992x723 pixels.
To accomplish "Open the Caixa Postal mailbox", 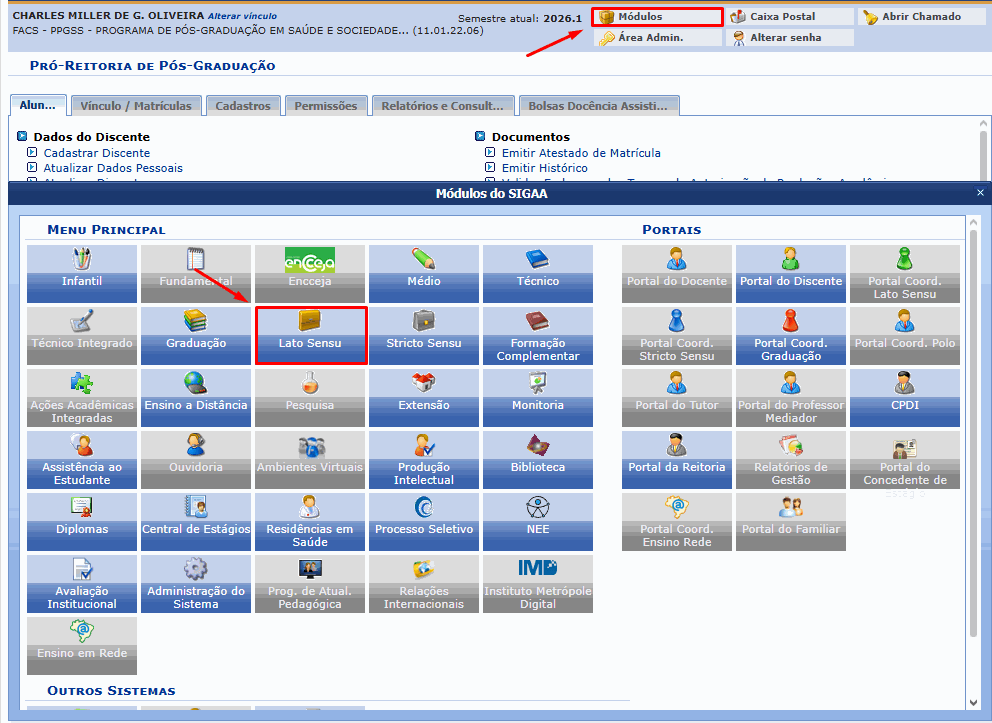I will coord(790,17).
